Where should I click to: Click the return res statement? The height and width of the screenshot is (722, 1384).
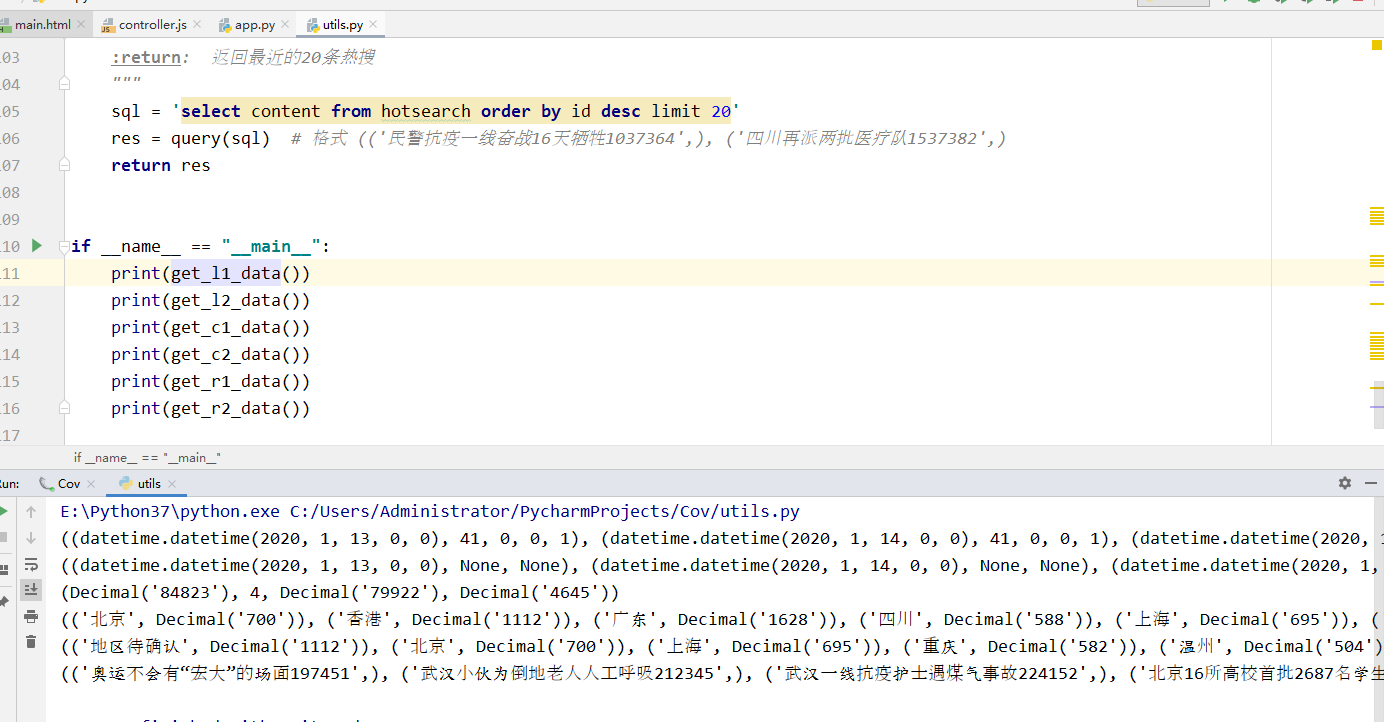tap(161, 165)
